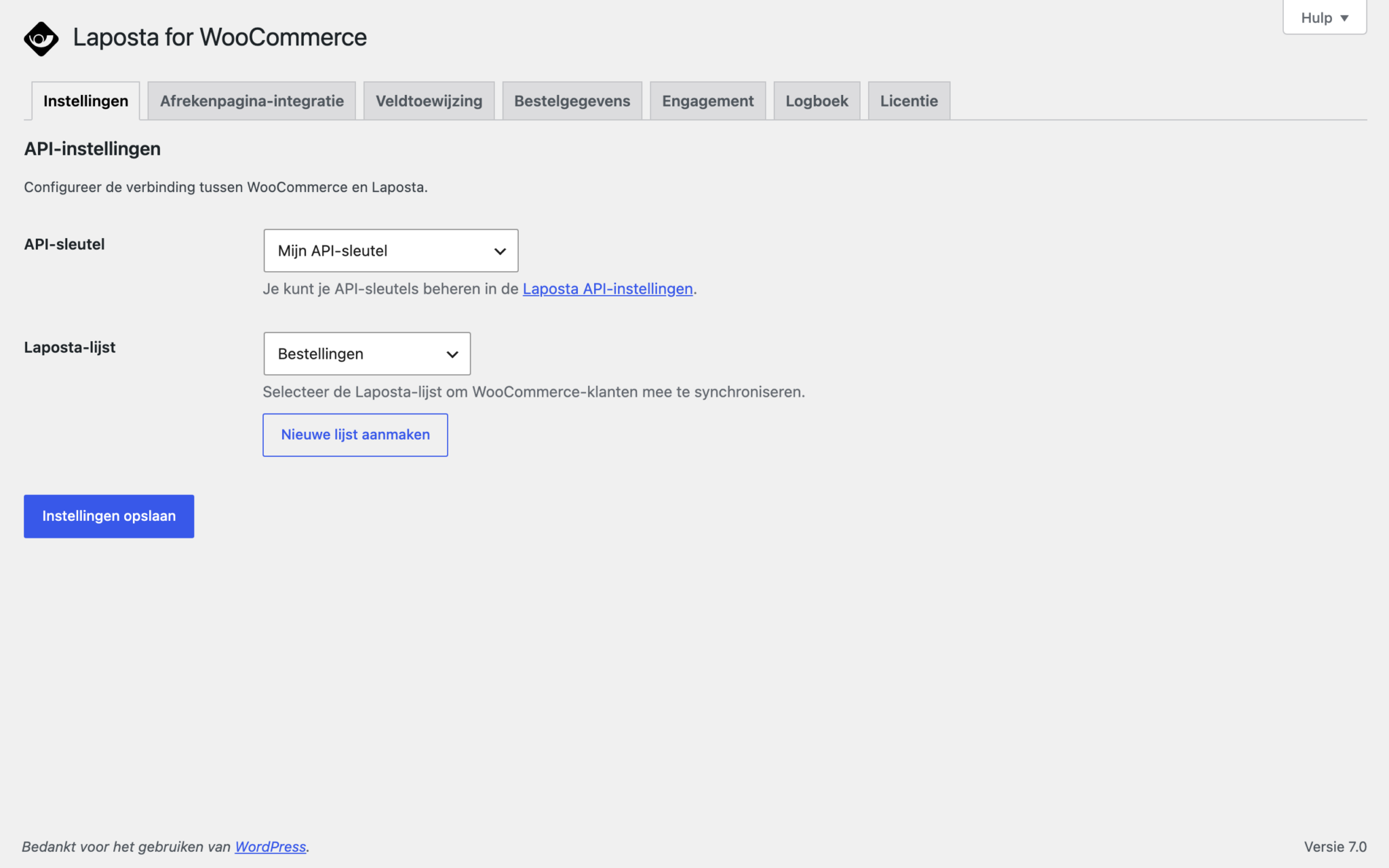This screenshot has width=1389, height=868.
Task: Open the Instellingen tab
Action: [85, 101]
